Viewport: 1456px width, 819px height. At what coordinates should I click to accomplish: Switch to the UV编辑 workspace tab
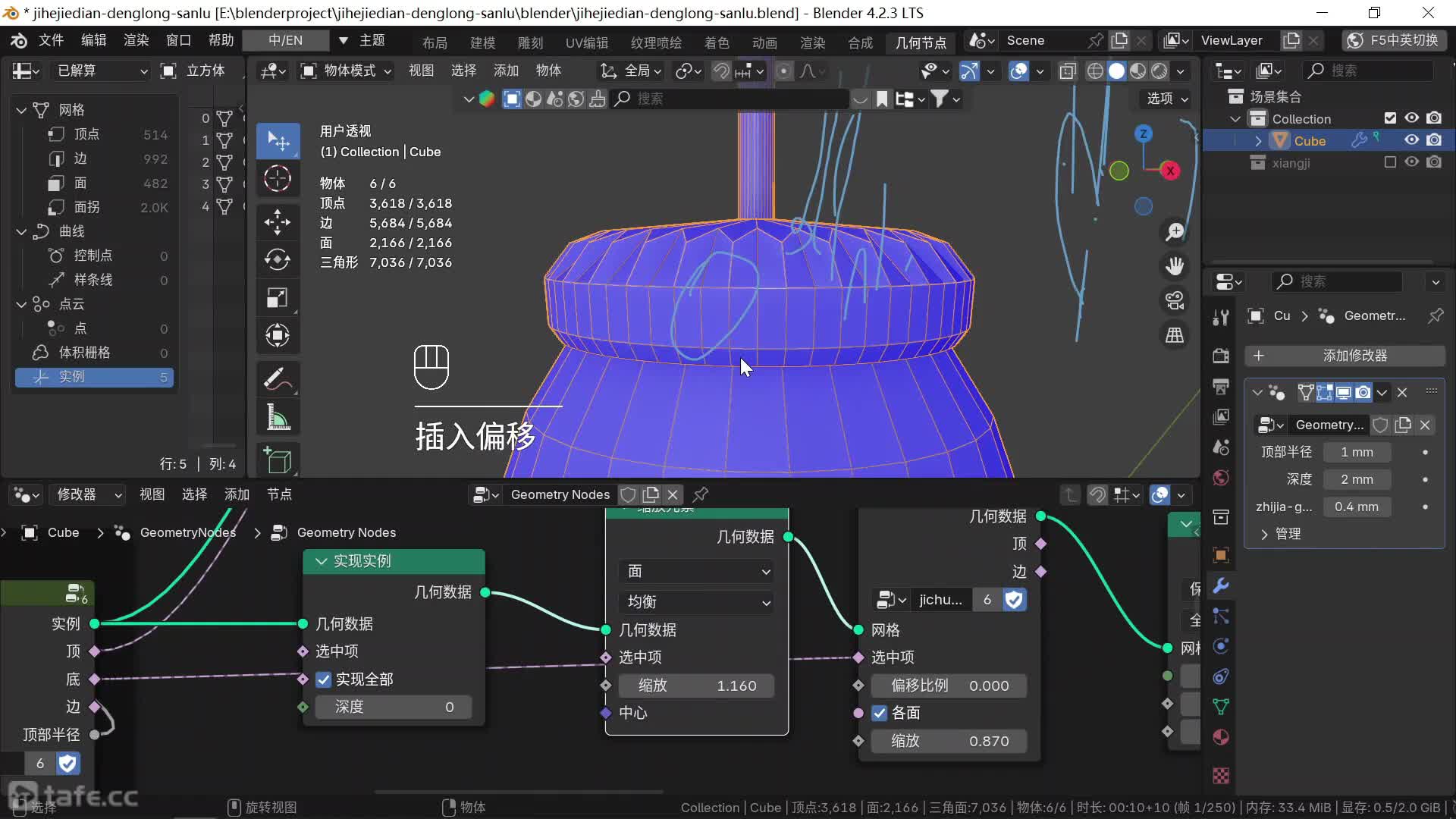point(586,42)
